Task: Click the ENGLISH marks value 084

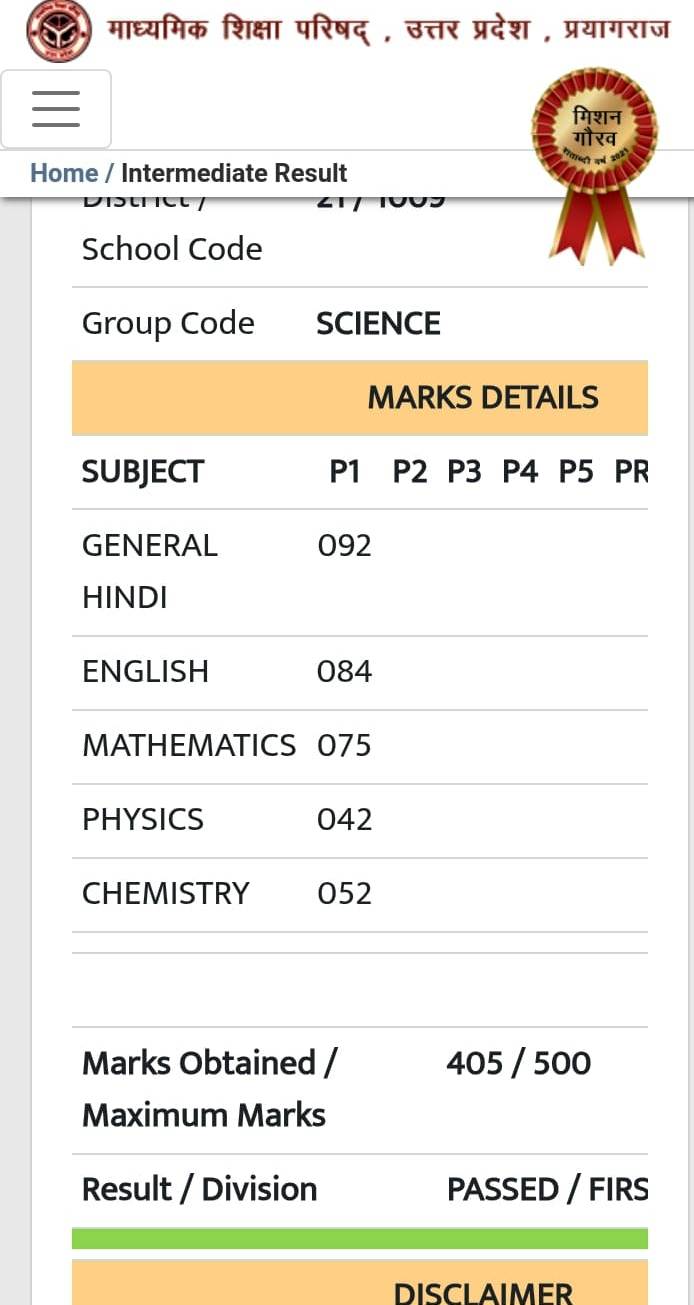Action: (344, 672)
